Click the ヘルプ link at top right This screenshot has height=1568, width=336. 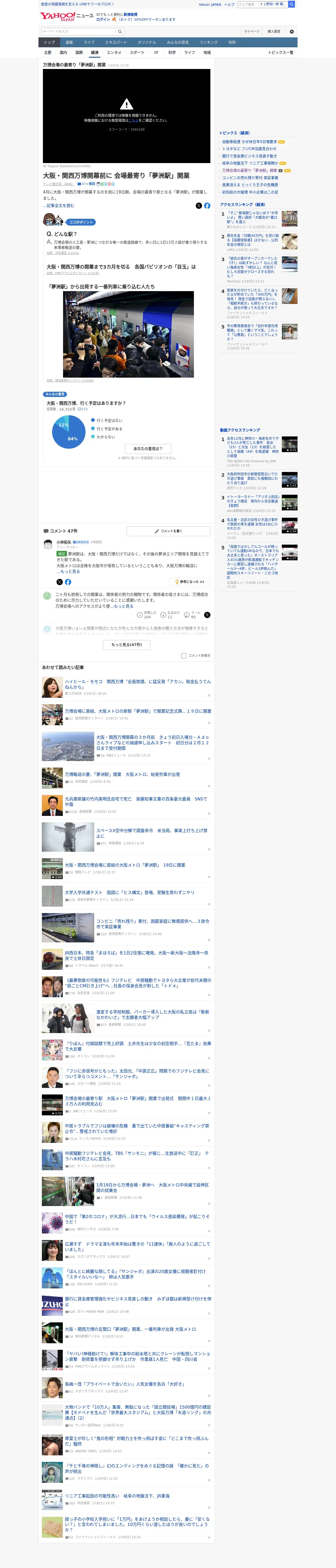pyautogui.click(x=229, y=4)
